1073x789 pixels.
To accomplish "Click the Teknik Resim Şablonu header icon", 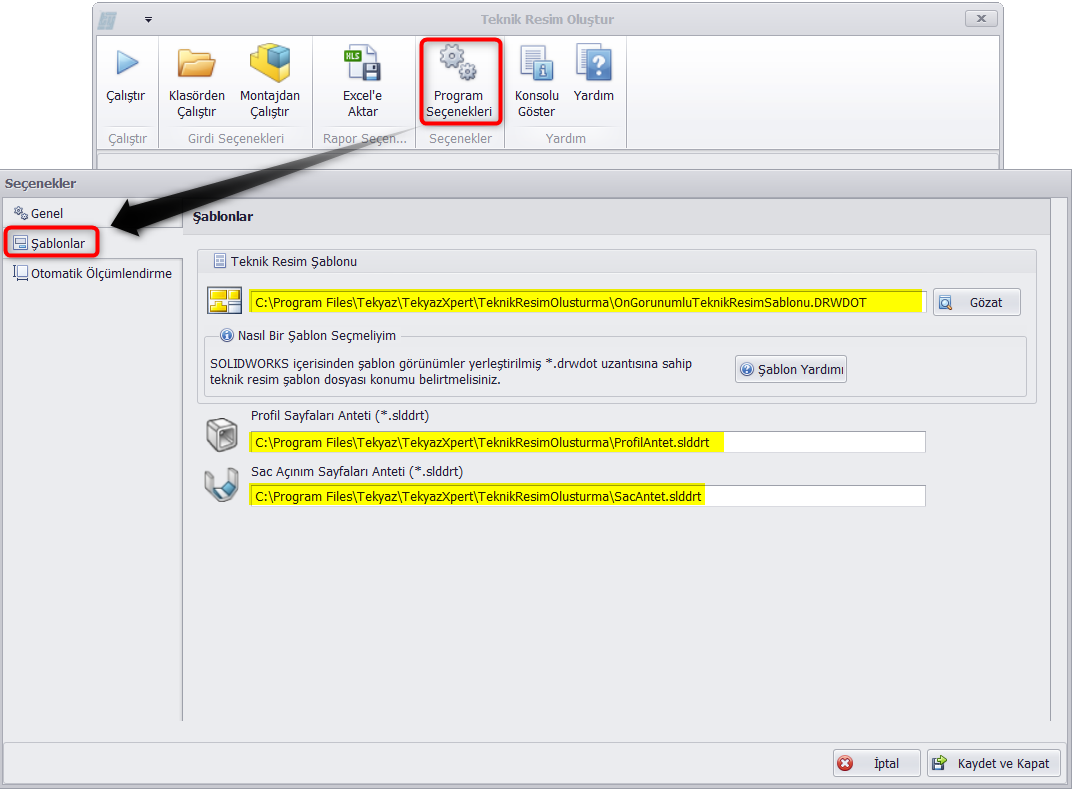I will [x=220, y=261].
